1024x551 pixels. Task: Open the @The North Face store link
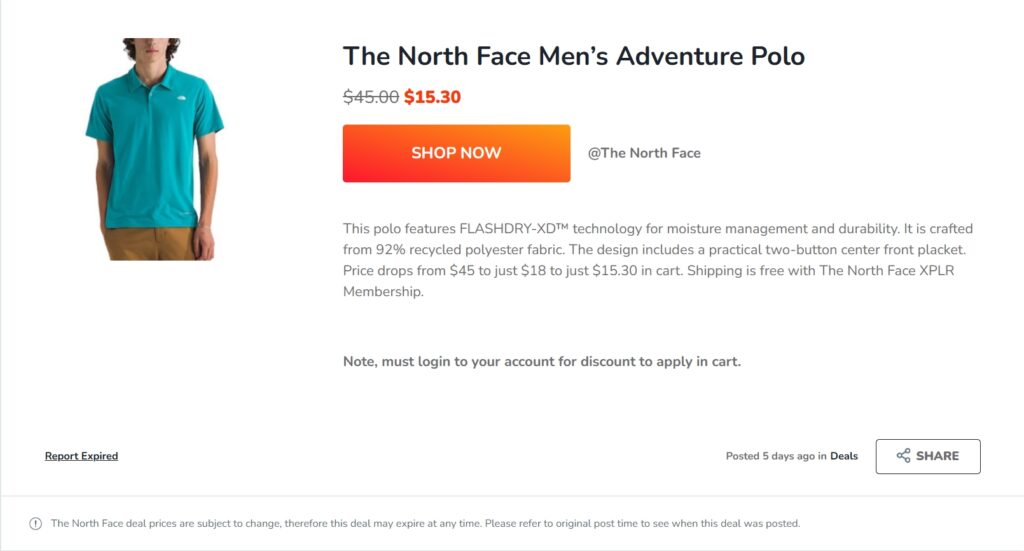click(644, 153)
